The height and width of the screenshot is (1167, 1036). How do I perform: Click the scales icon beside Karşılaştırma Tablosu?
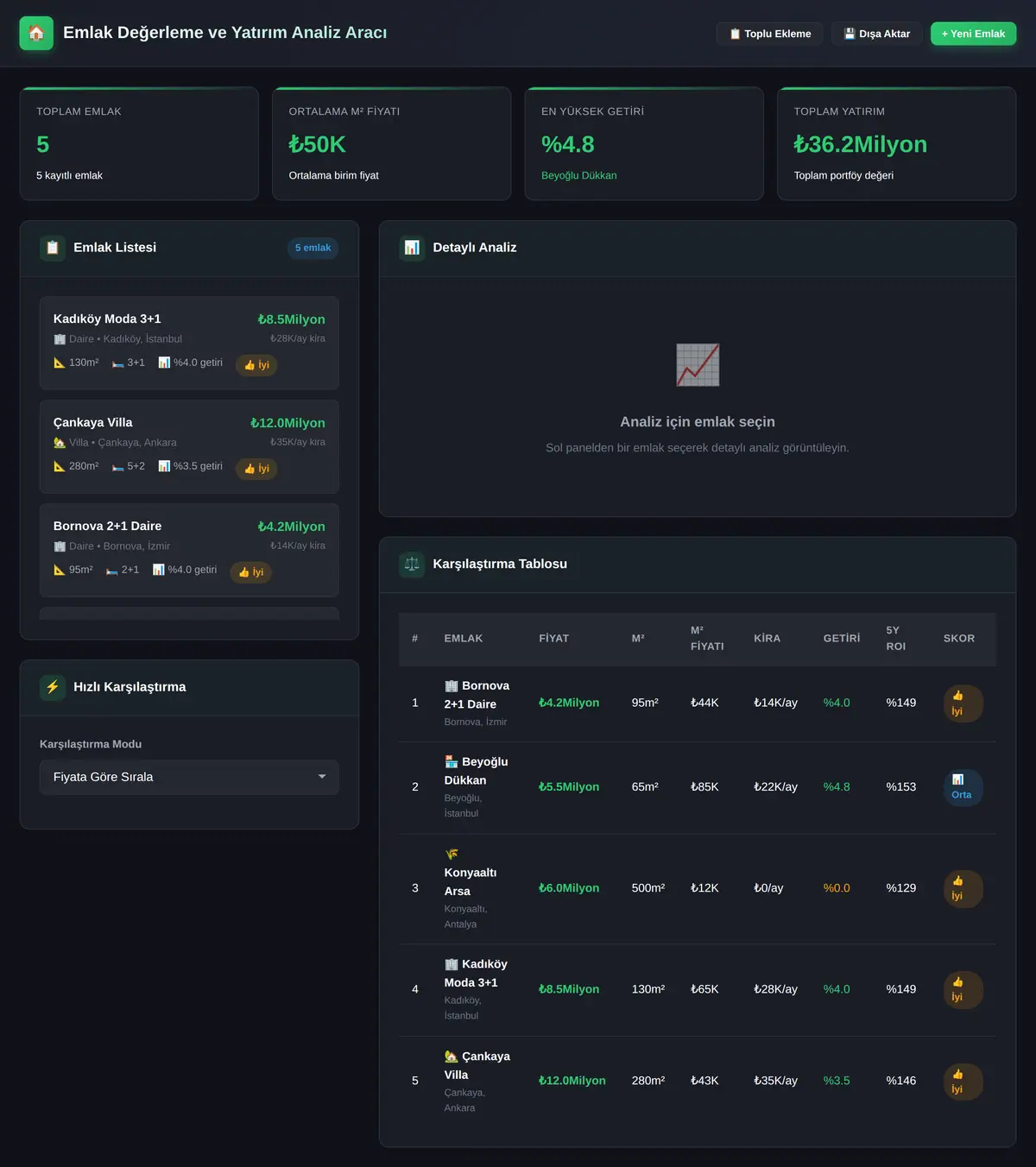(412, 565)
